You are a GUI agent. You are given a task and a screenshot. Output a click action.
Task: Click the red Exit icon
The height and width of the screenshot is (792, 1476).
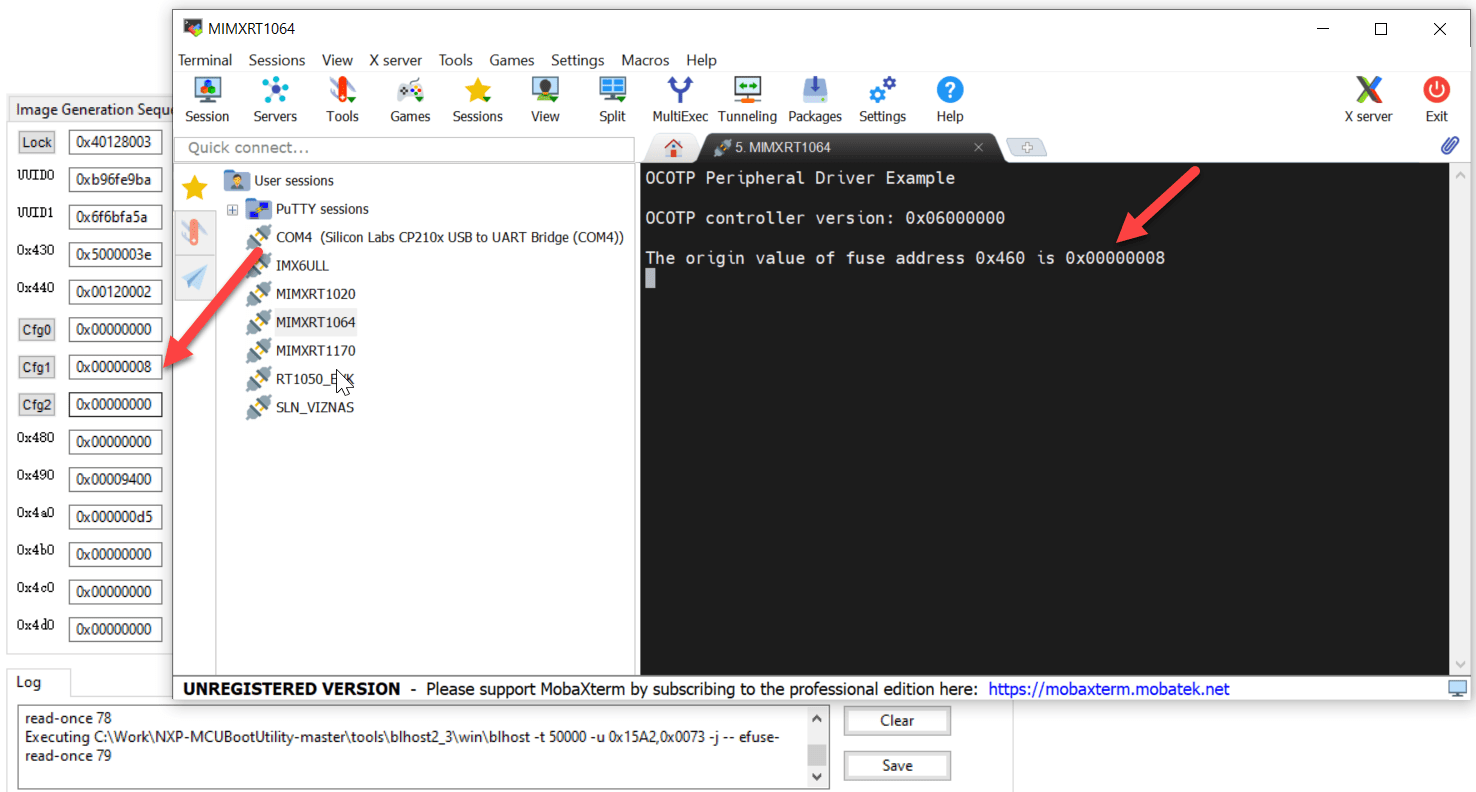tap(1437, 100)
